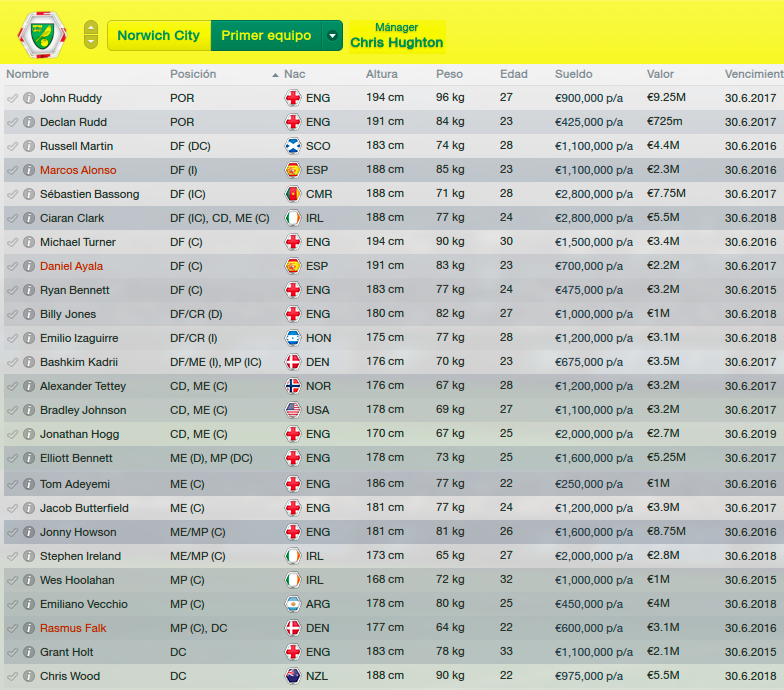This screenshot has width=784, height=690.
Task: Click ME (D), MP (DC) position cell
Action: click(211, 458)
